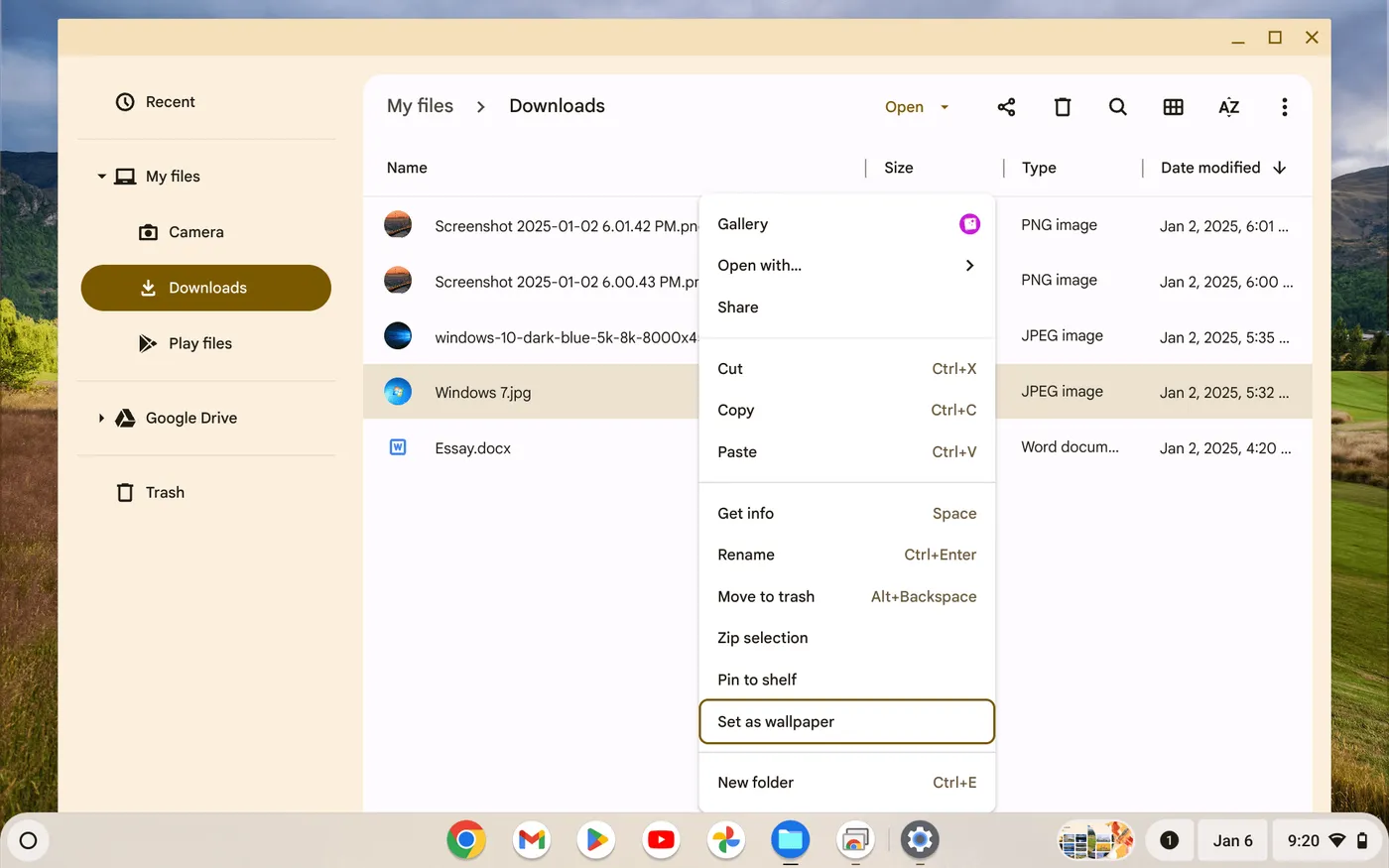Expand the Open with submenu arrow

[x=969, y=265]
